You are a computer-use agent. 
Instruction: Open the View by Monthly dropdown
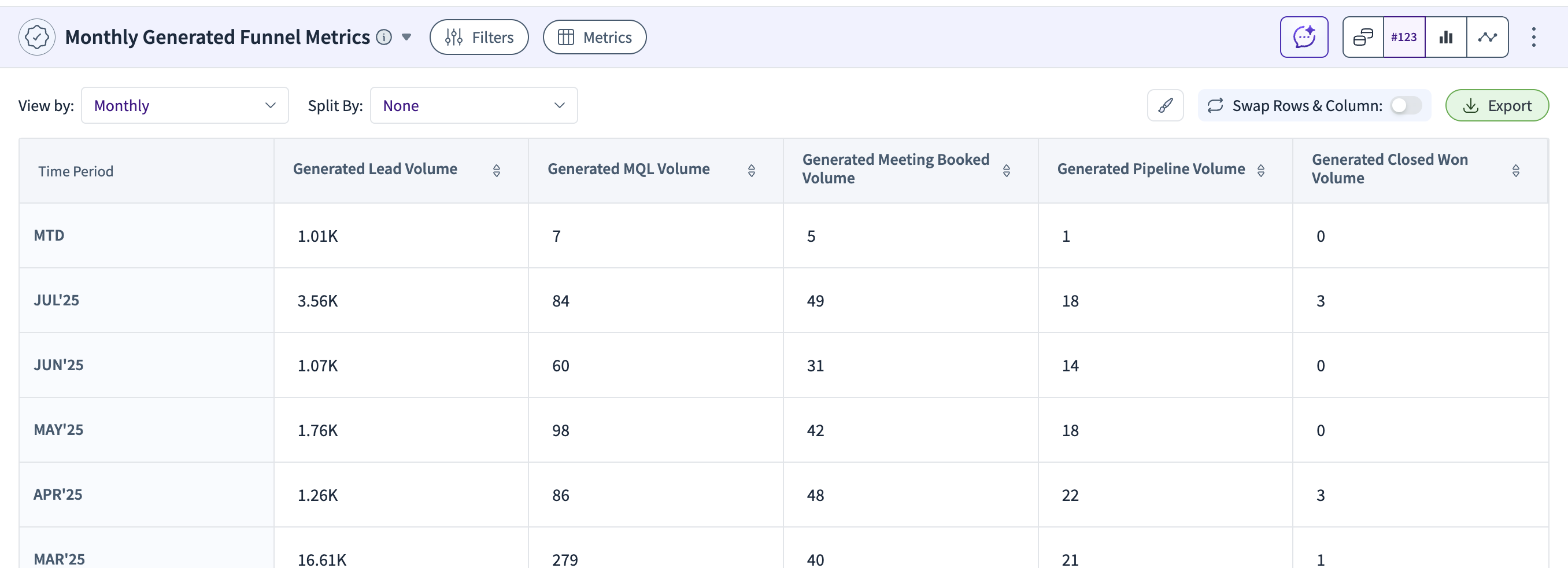(184, 105)
